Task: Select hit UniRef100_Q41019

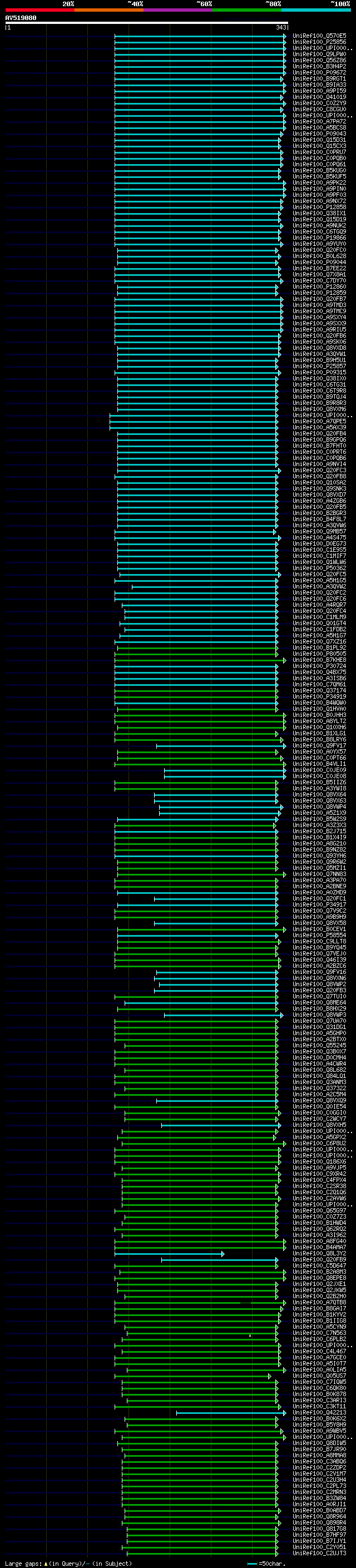Action: pos(319,97)
